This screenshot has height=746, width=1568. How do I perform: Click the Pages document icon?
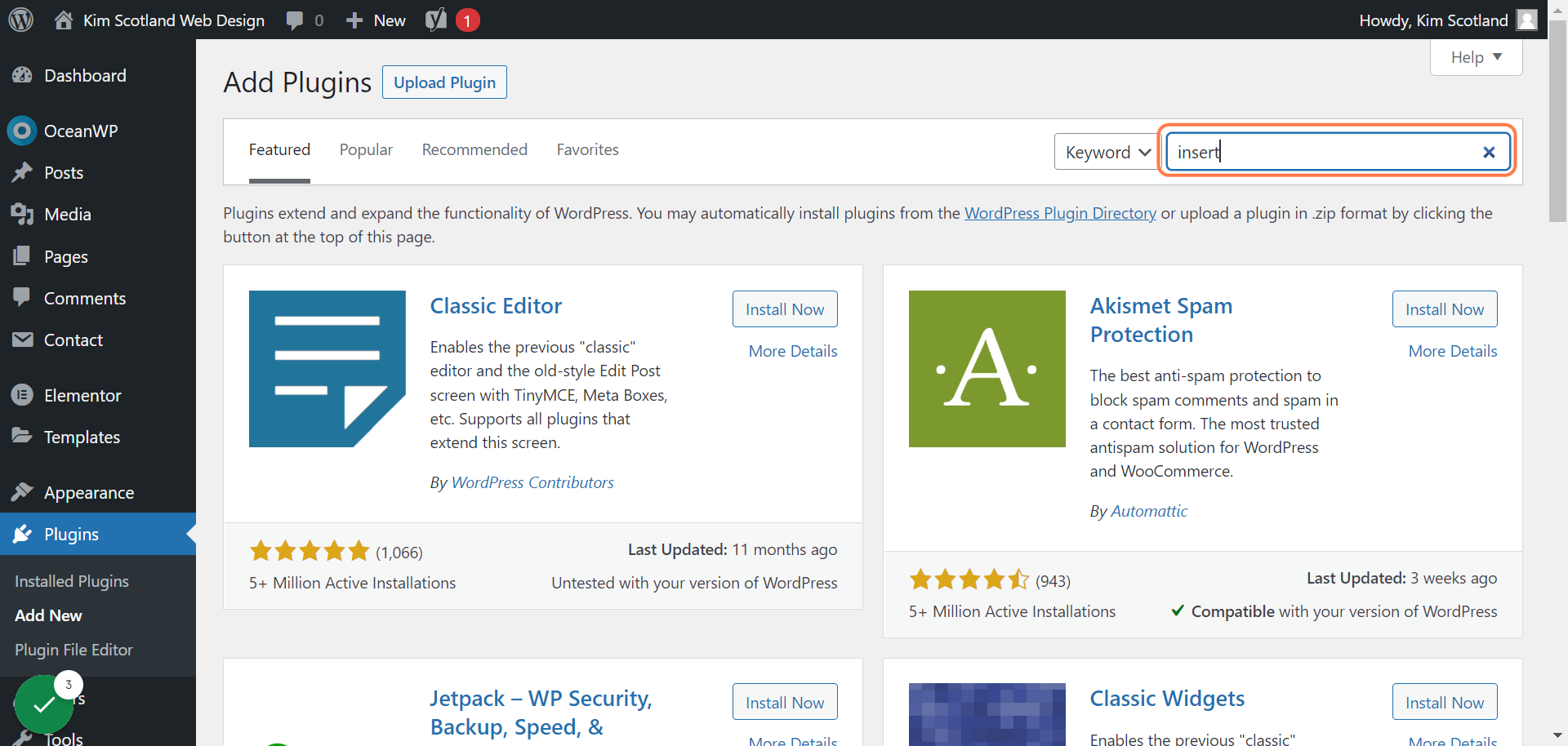(22, 256)
